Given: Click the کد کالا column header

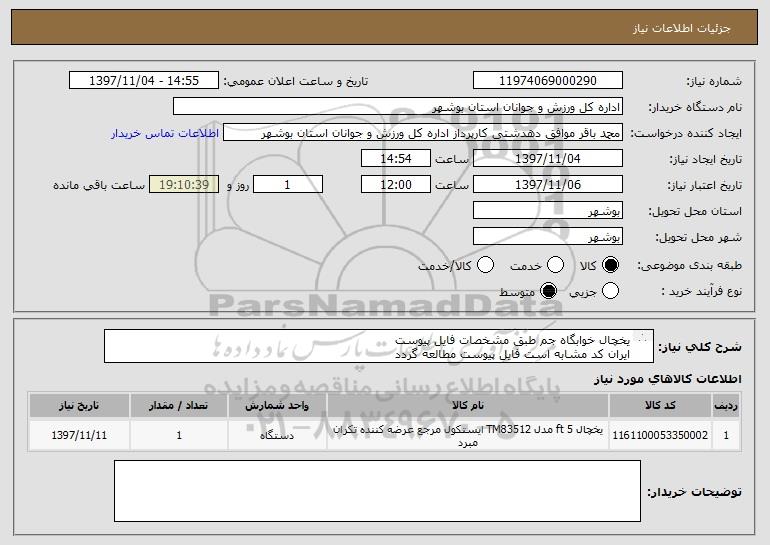Looking at the screenshot, I should pyautogui.click(x=660, y=406).
